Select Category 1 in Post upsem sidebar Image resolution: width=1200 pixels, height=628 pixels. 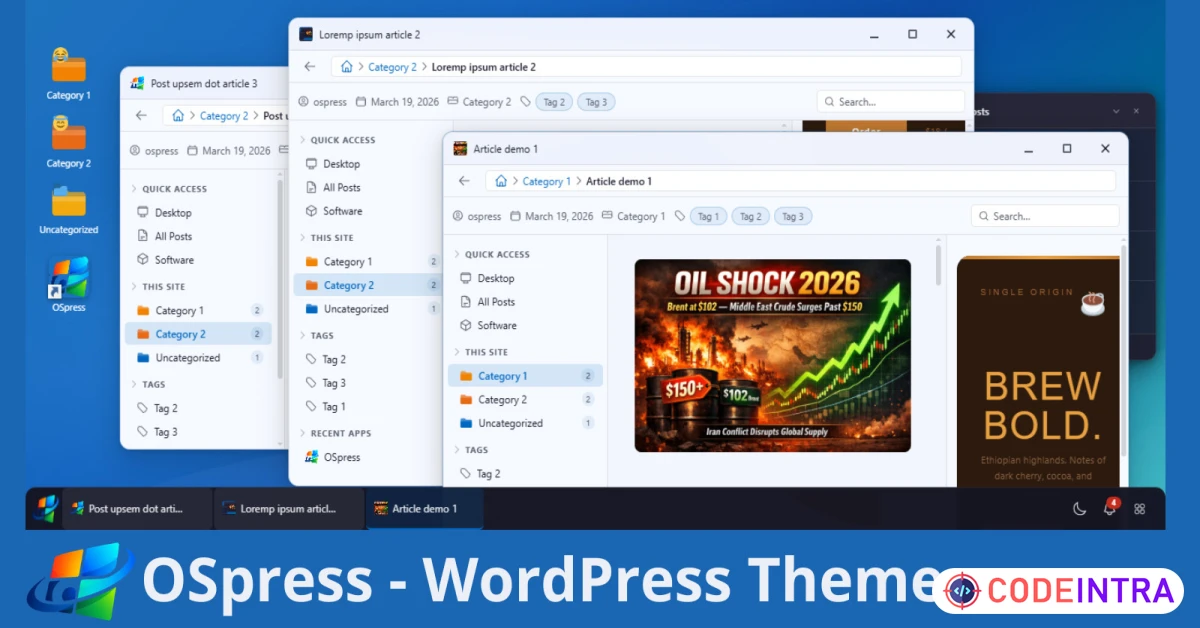tap(199, 310)
